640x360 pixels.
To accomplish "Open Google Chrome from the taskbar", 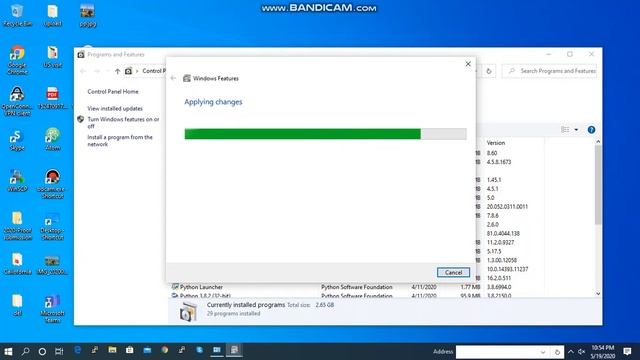I will coord(164,350).
